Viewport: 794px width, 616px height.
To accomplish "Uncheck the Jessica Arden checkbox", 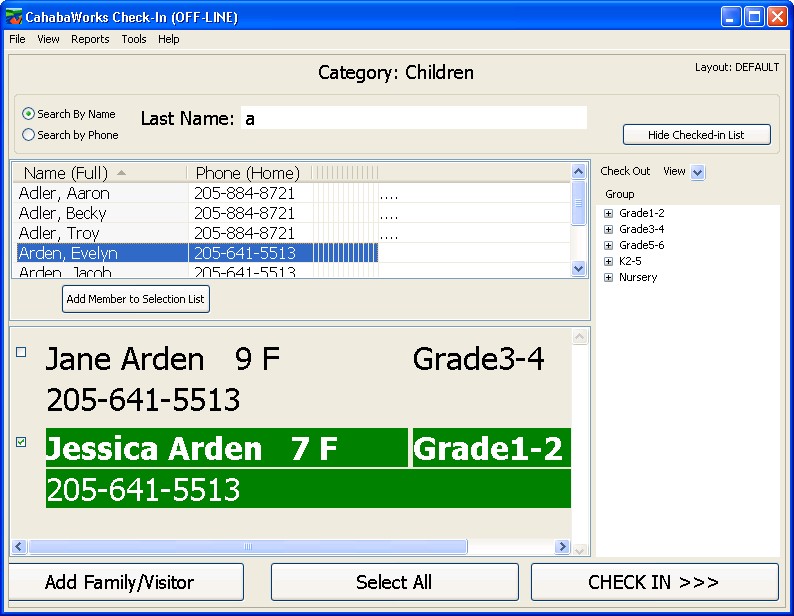I will pyautogui.click(x=21, y=442).
